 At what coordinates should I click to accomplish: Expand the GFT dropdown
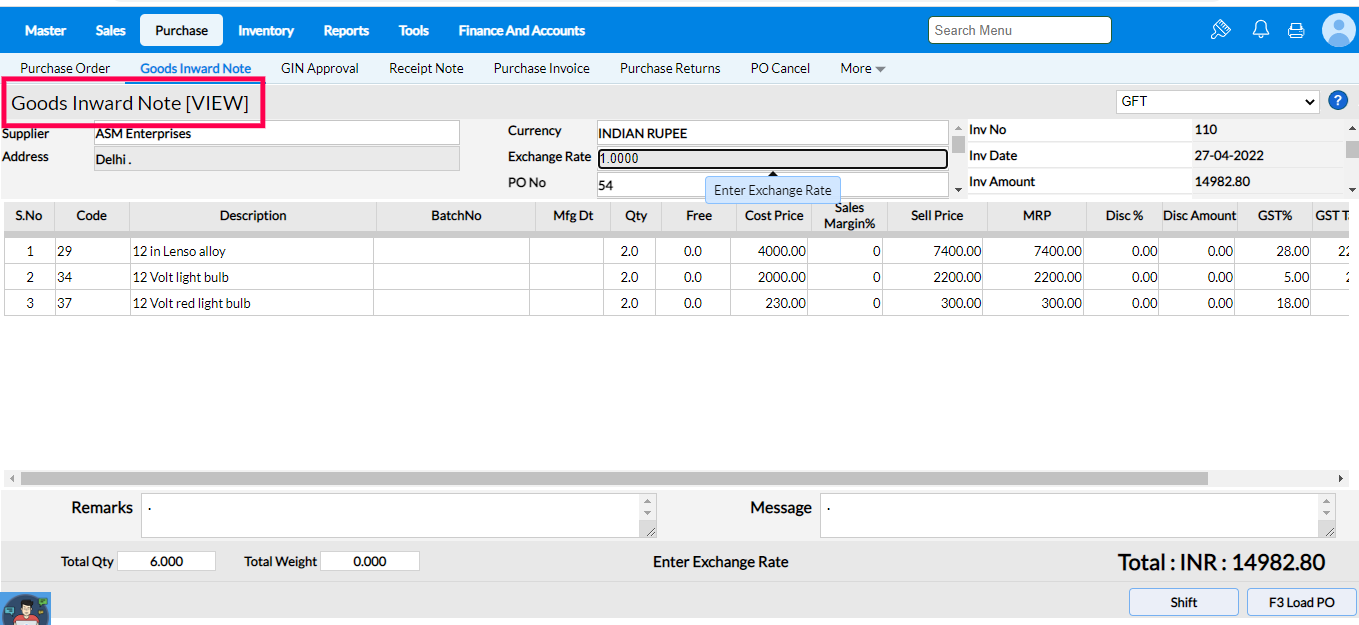point(1218,102)
